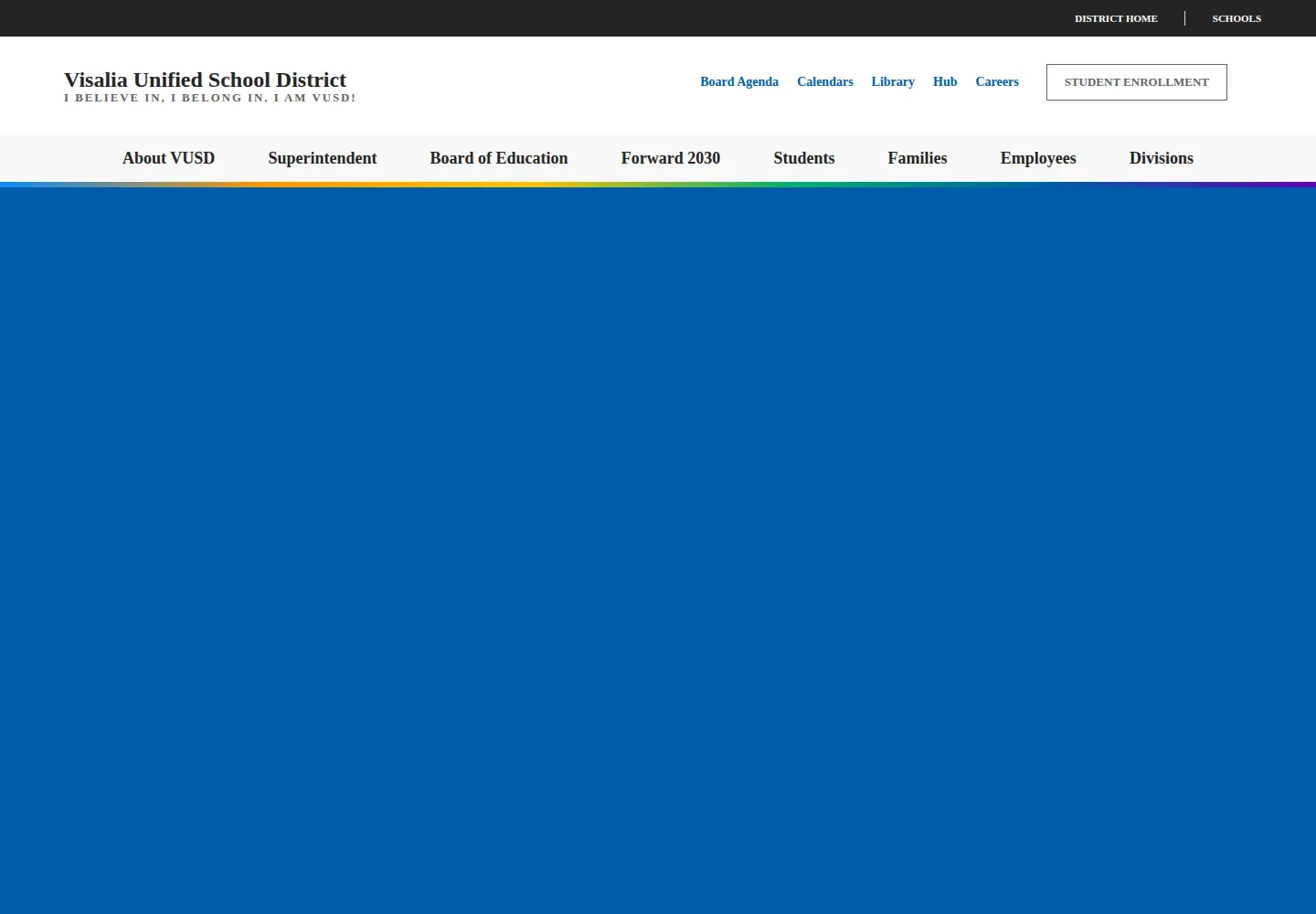Open the Schools link in top bar

tap(1236, 18)
